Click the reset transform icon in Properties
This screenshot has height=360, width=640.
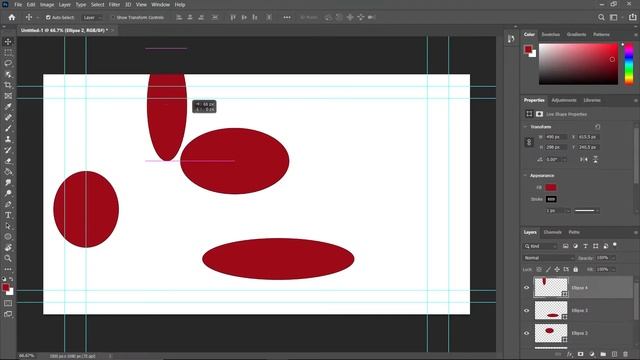tap(597, 127)
